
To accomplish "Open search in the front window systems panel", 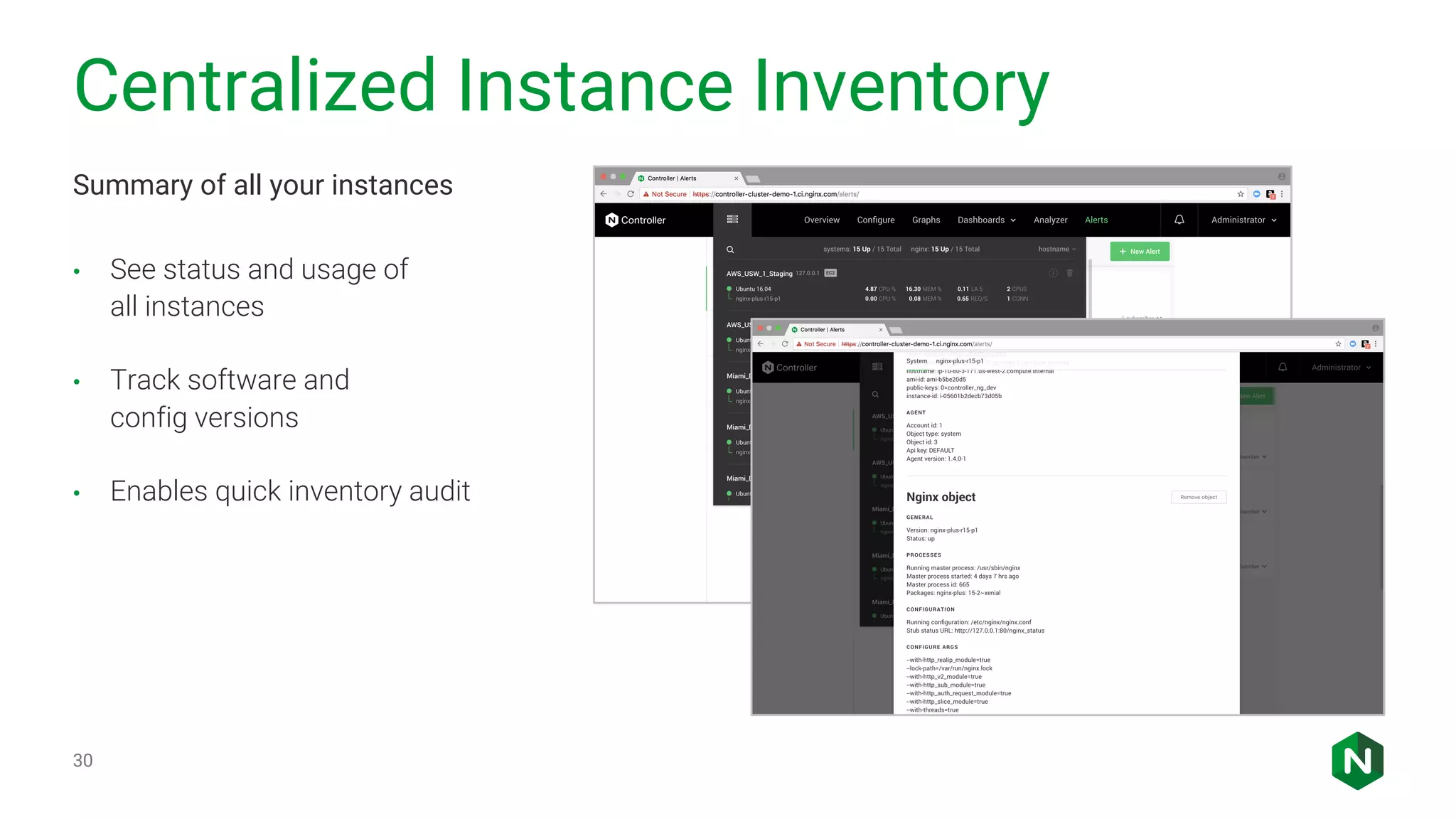I will coord(875,395).
